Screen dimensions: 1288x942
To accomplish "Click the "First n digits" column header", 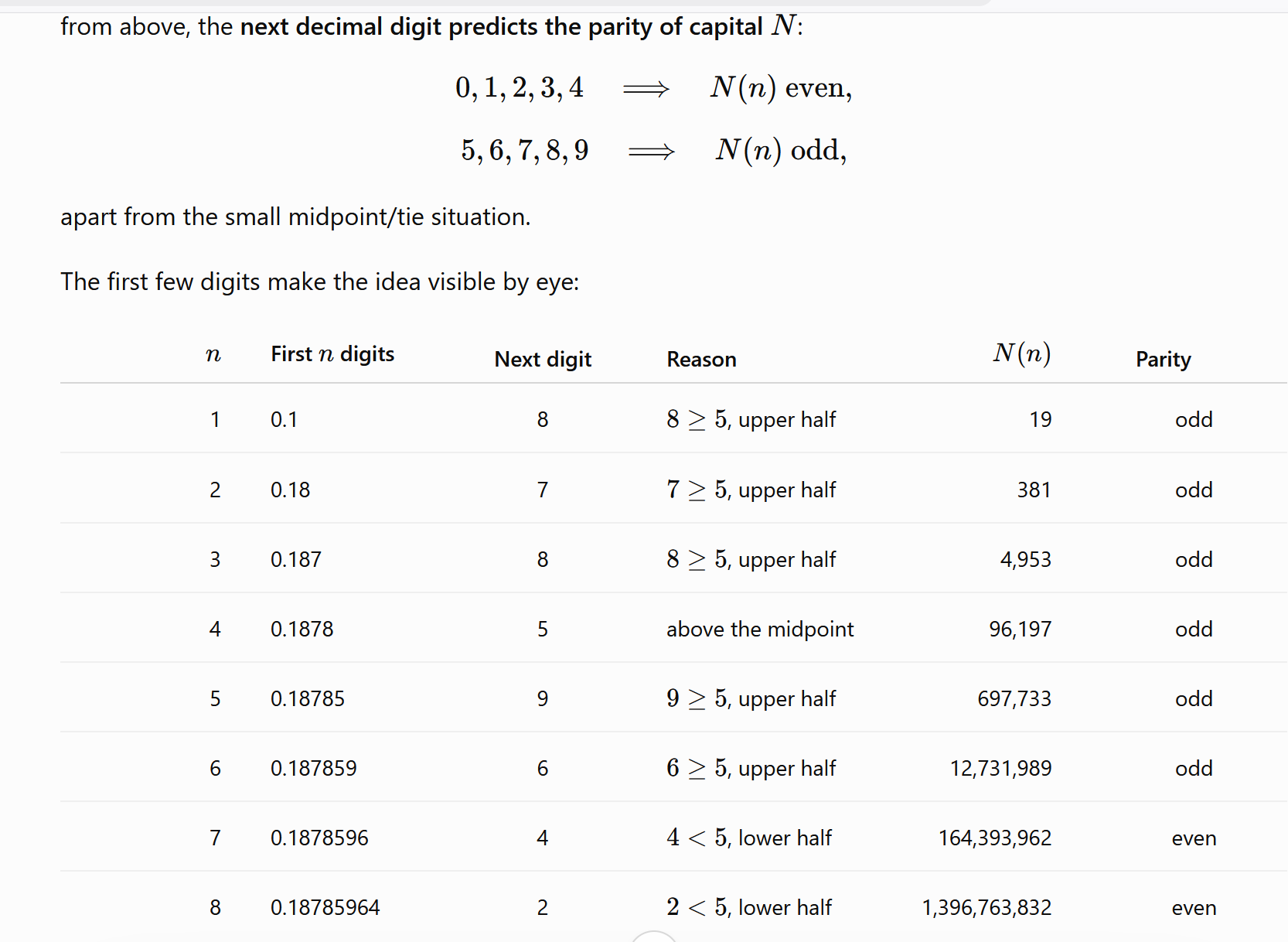I will (332, 353).
